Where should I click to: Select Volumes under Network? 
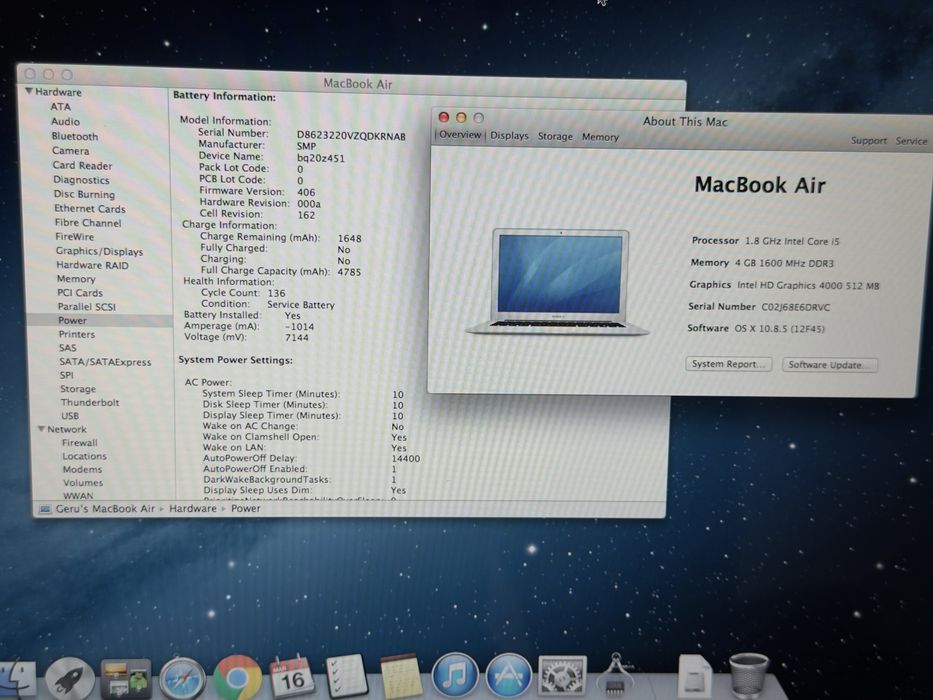click(x=83, y=482)
